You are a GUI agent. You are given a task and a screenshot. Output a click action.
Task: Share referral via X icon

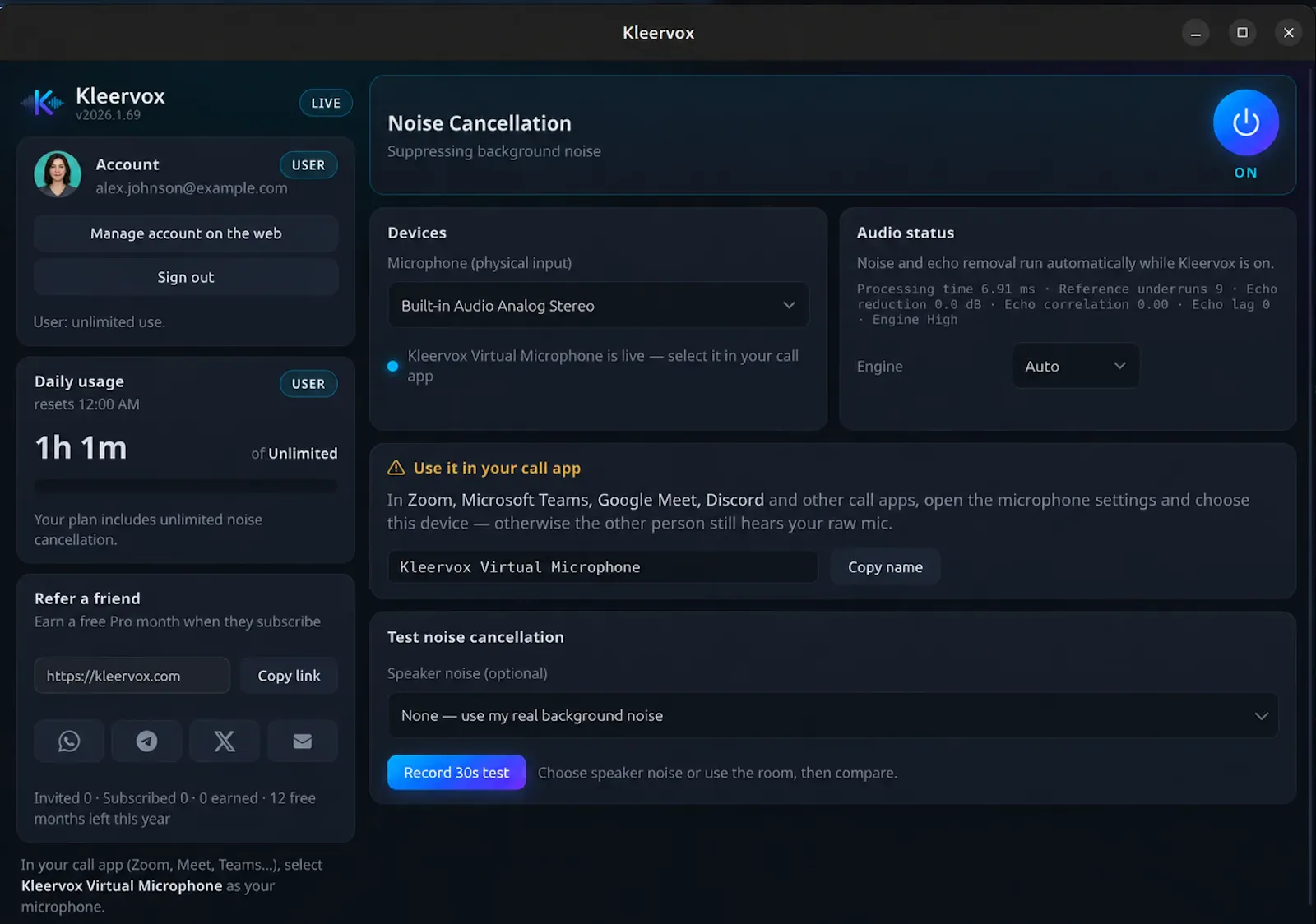(x=225, y=741)
